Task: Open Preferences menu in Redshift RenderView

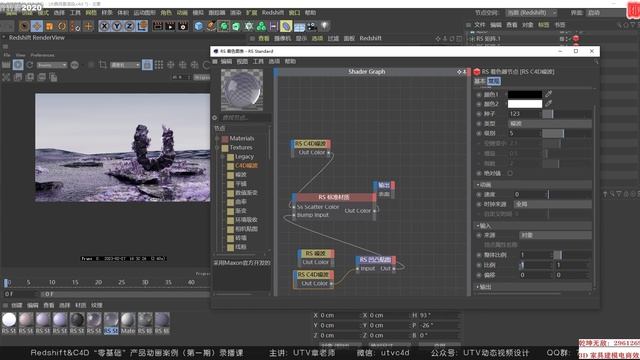Action: pyautogui.click(x=42, y=55)
